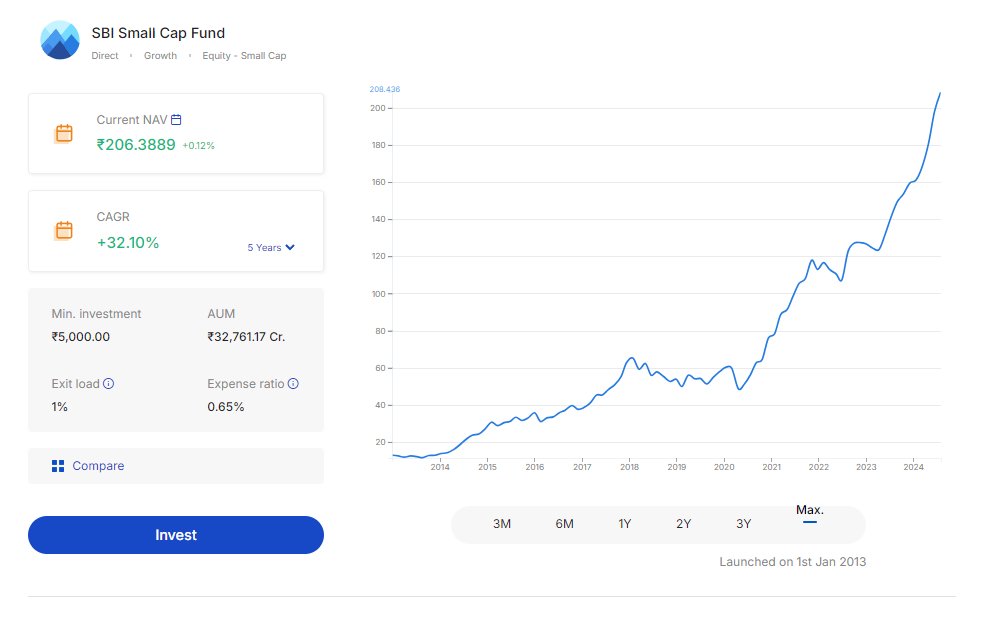The width and height of the screenshot is (987, 621).
Task: Switch chart to 6M range
Action: 564,523
